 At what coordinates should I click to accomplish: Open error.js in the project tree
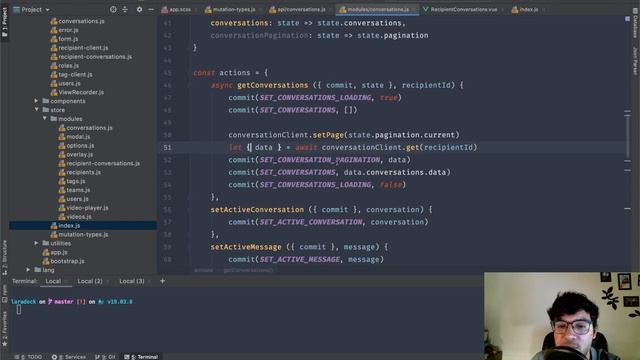tap(68, 30)
